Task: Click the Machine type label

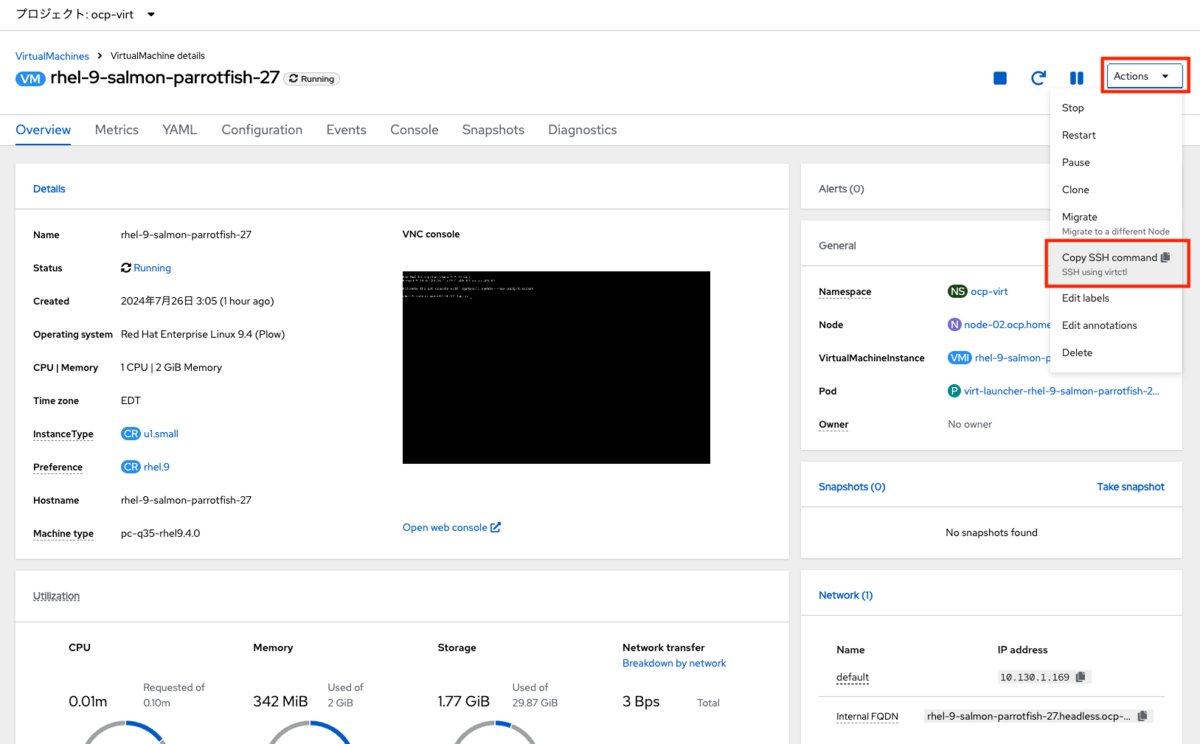Action: (x=63, y=533)
